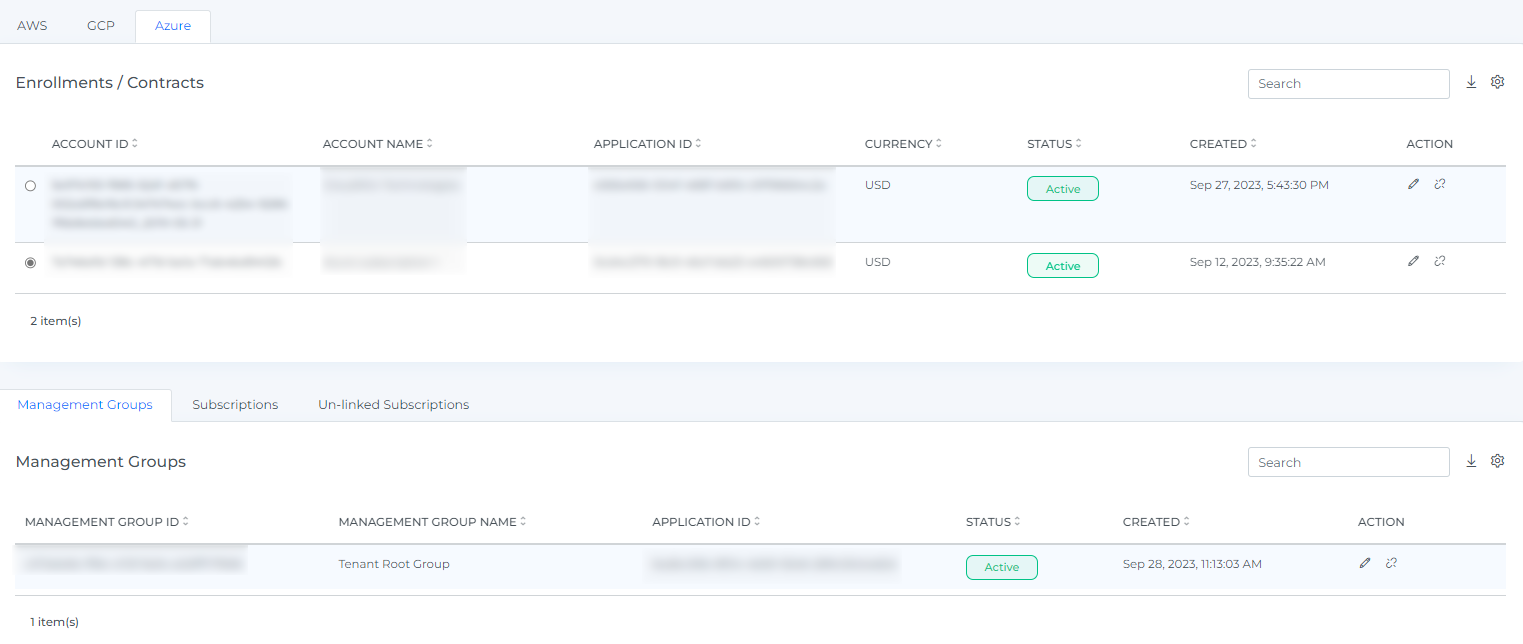Edit the enrollment created Sep 12, 2023
This screenshot has width=1523, height=644.
point(1413,261)
